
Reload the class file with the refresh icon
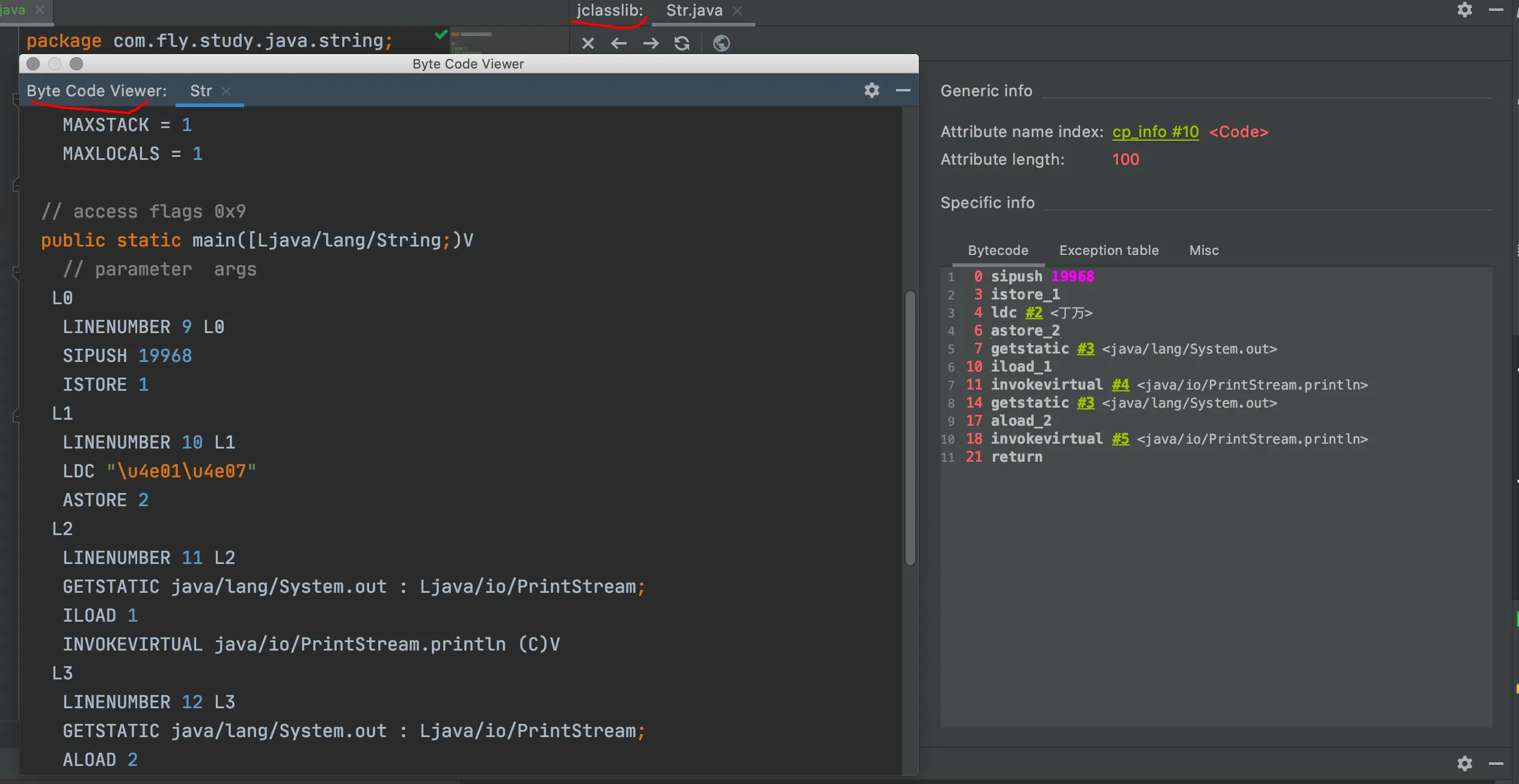(682, 43)
